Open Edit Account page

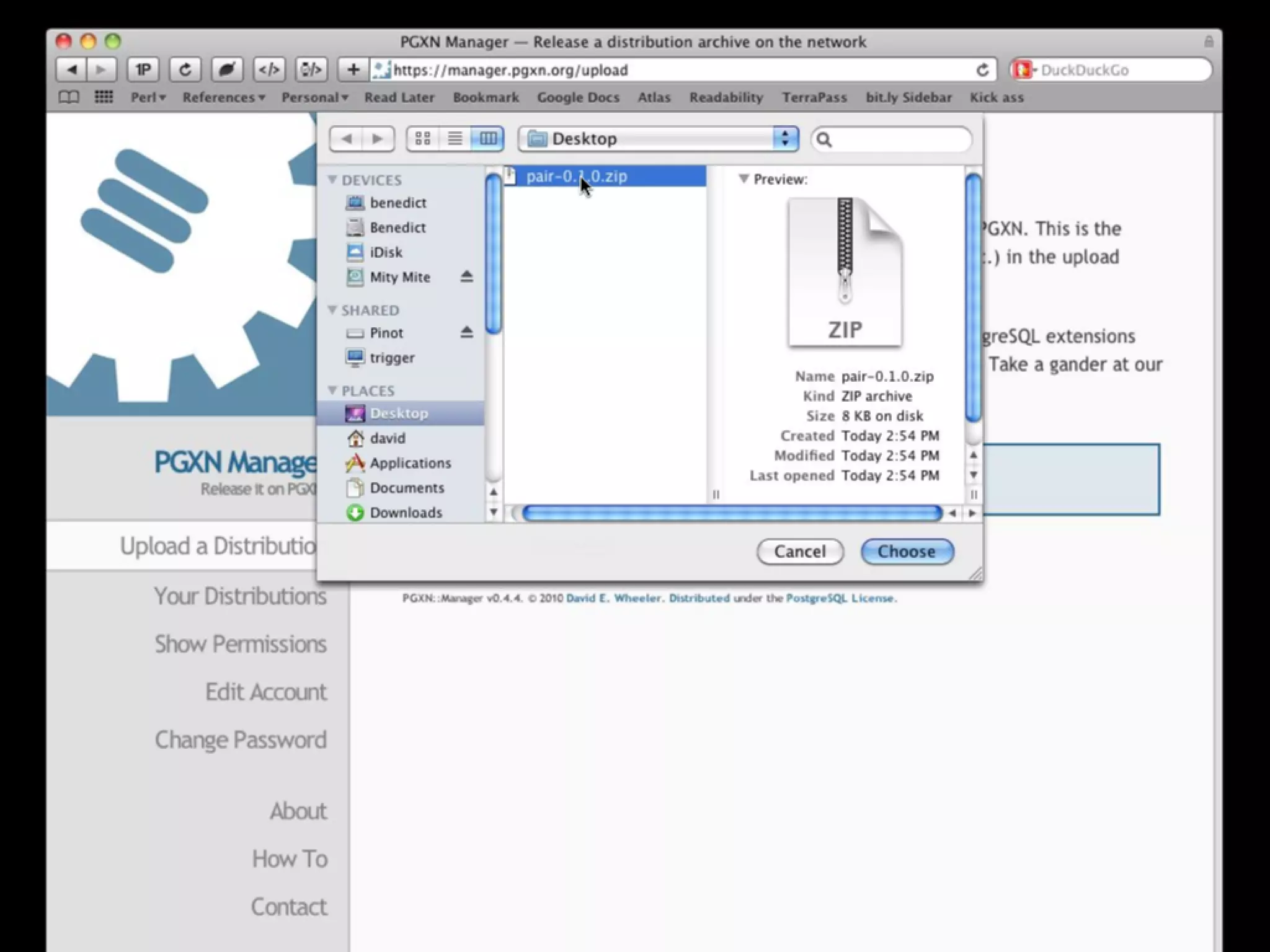click(266, 692)
